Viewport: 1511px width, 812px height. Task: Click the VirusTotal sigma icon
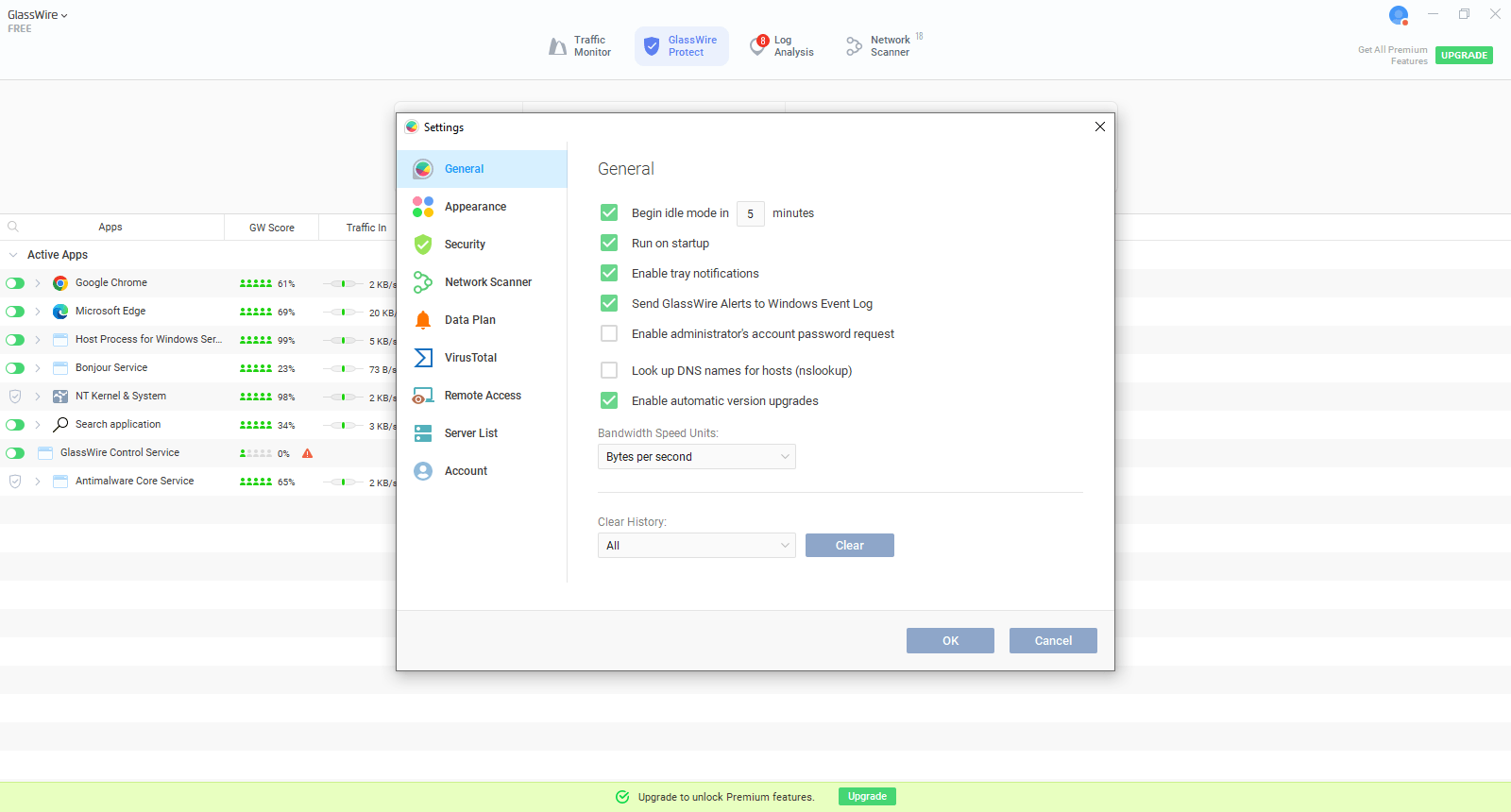coord(423,358)
